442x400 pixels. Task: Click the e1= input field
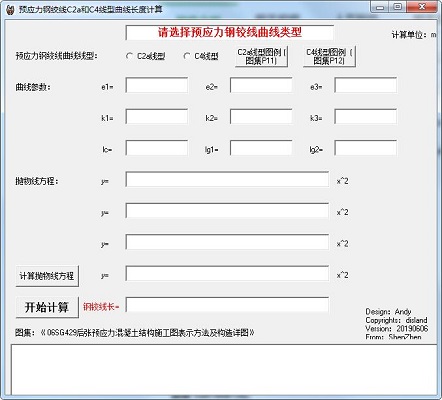(157, 85)
